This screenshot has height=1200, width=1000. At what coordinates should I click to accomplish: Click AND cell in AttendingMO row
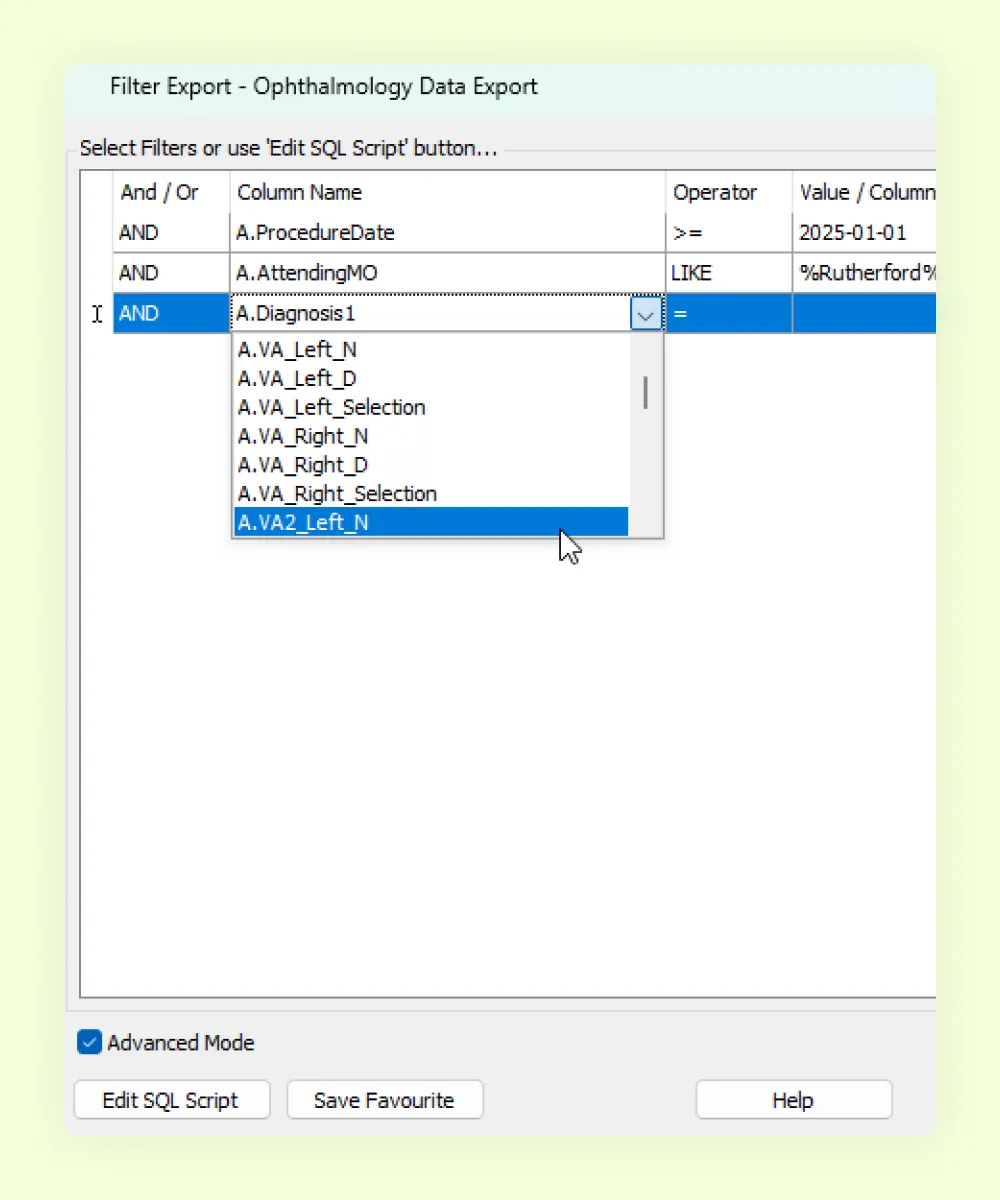(x=171, y=273)
